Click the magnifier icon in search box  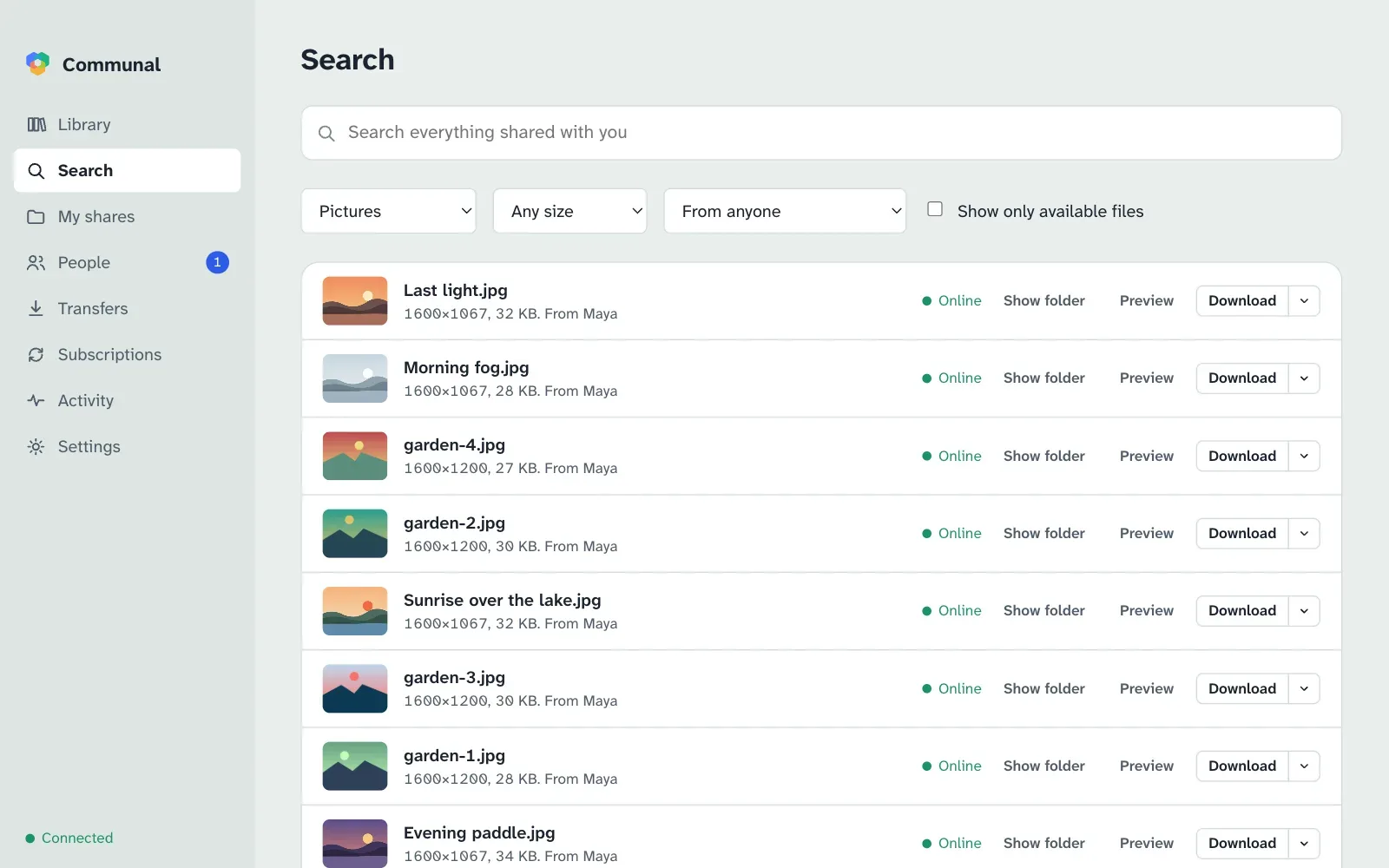(326, 133)
